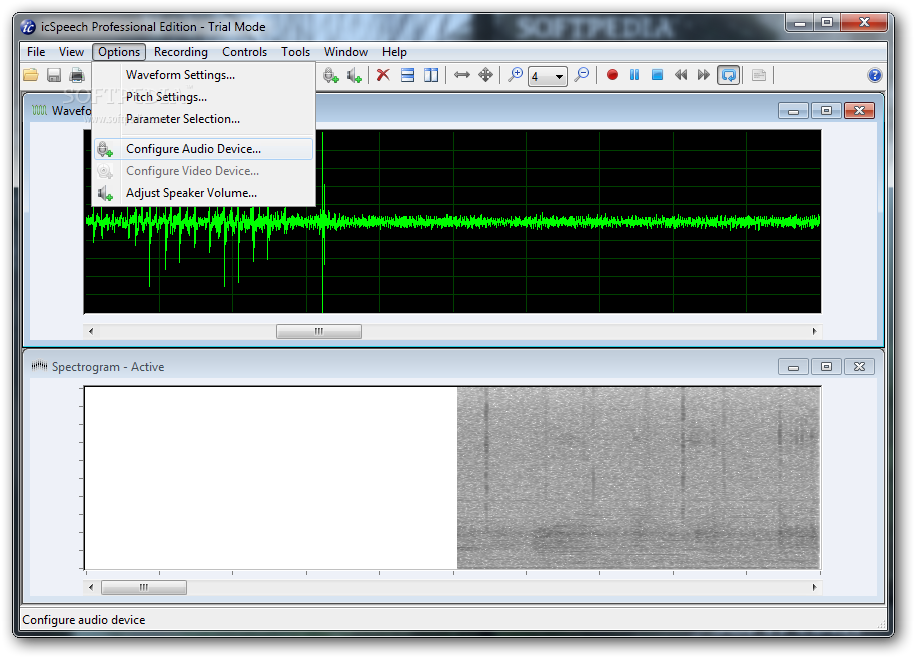The width and height of the screenshot is (915, 658).
Task: Click the four-way move arrows icon
Action: coord(485,75)
